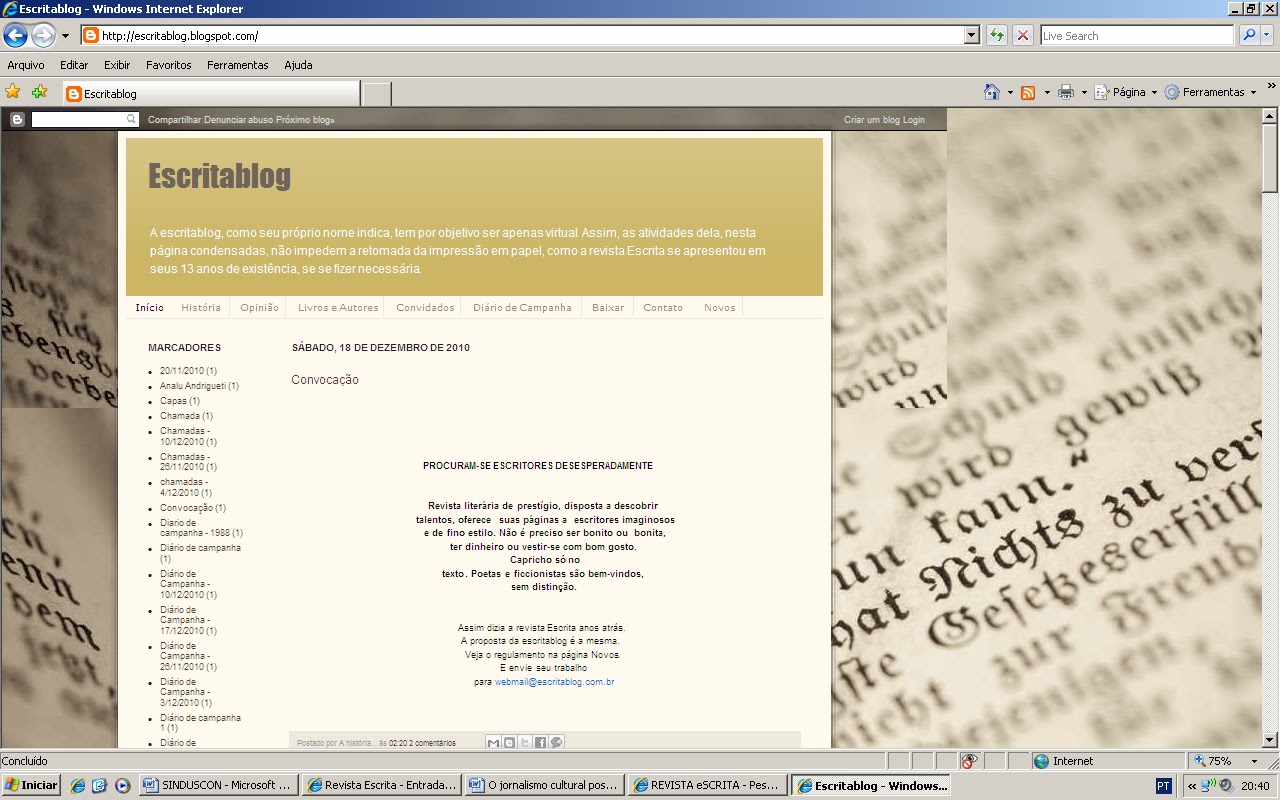Click the orange RSS feeds icon
The width and height of the screenshot is (1280, 800).
point(1028,92)
